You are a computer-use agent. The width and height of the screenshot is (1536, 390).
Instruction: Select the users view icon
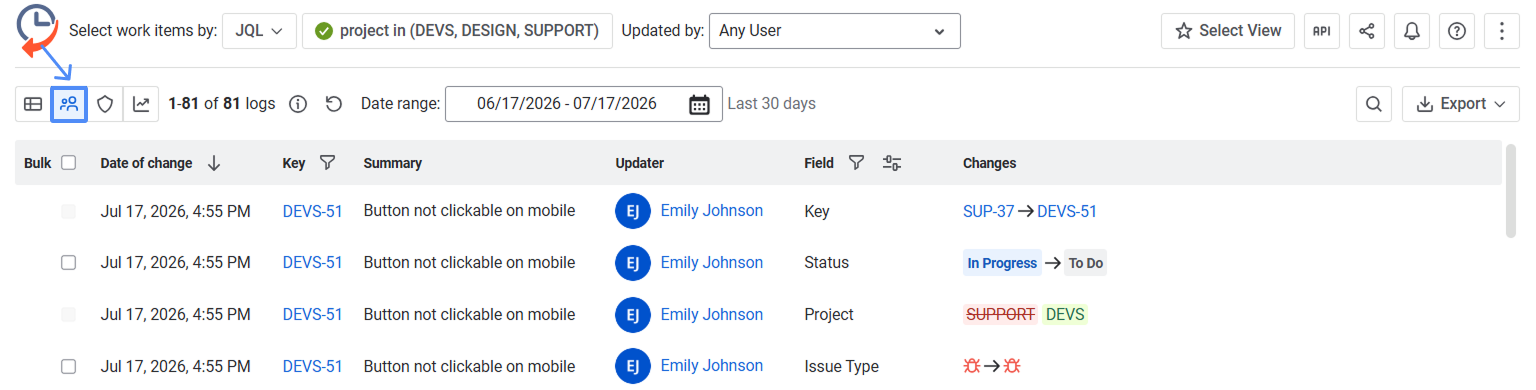point(69,104)
